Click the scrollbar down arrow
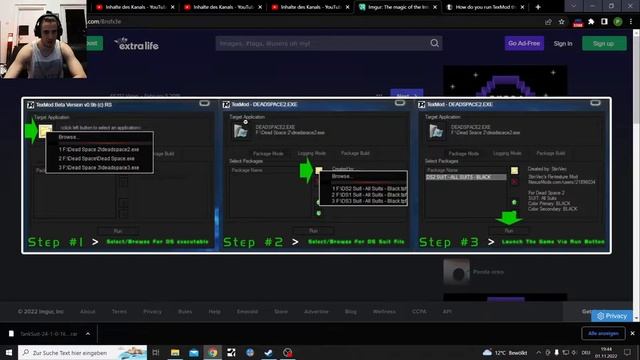This screenshot has height=360, width=640. coord(636,318)
